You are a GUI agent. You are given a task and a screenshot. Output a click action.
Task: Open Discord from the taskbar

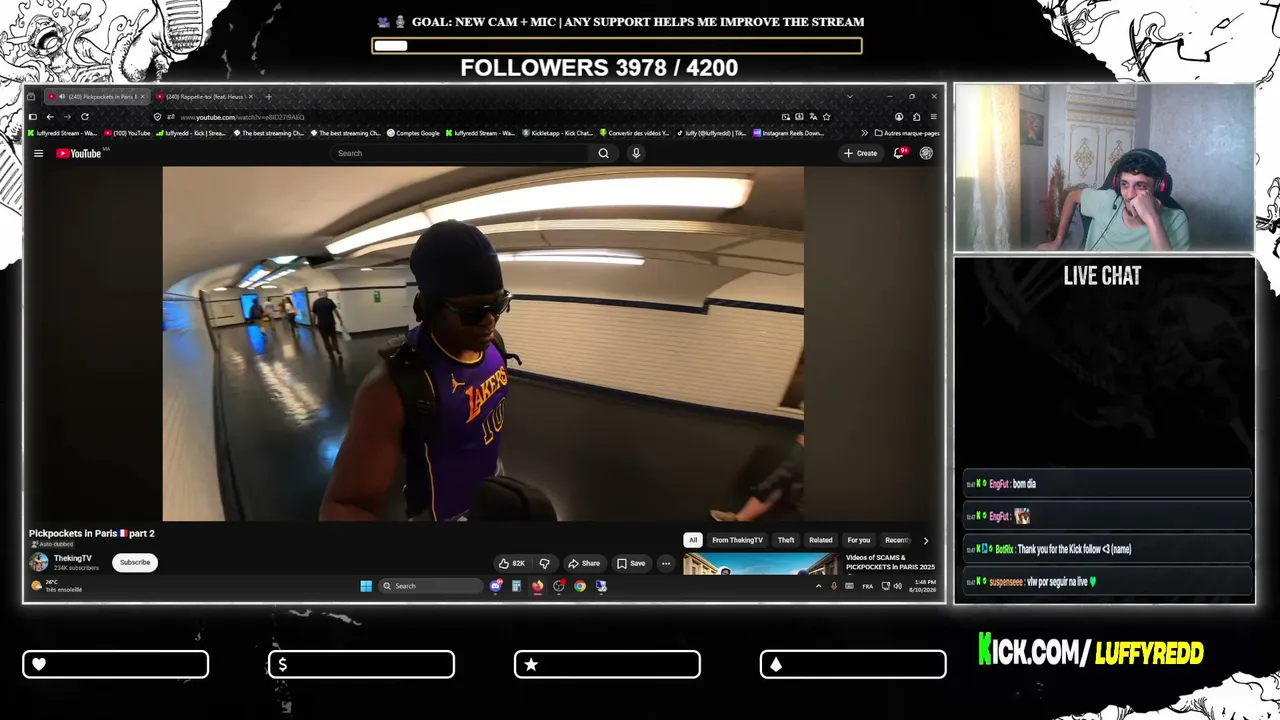495,586
